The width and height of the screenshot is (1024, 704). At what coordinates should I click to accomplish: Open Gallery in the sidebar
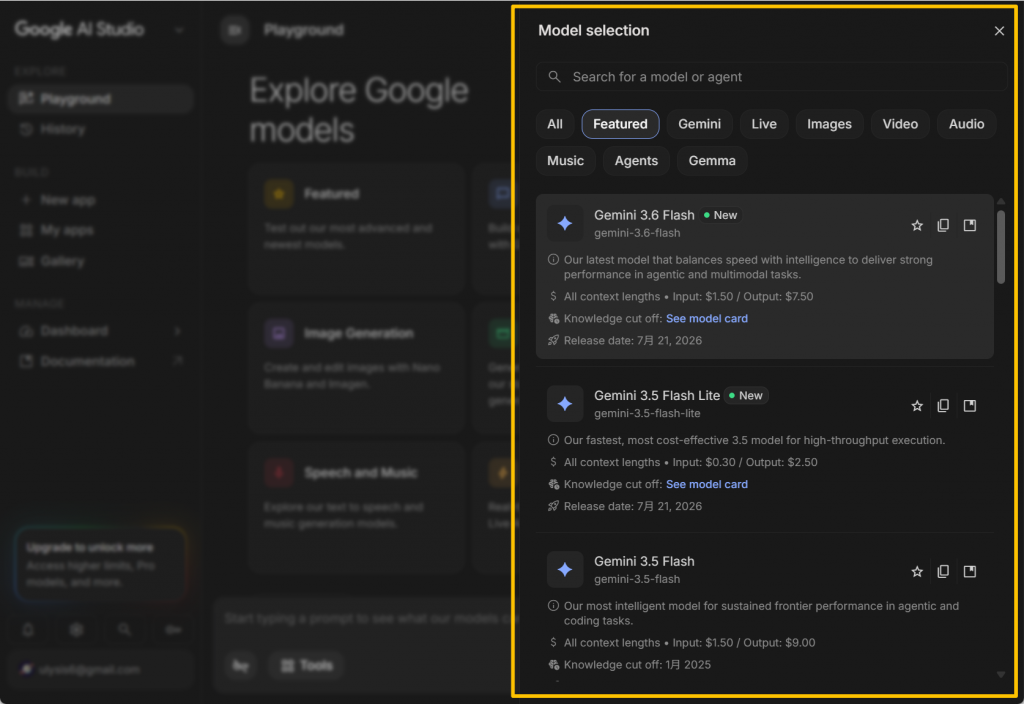(x=101, y=261)
